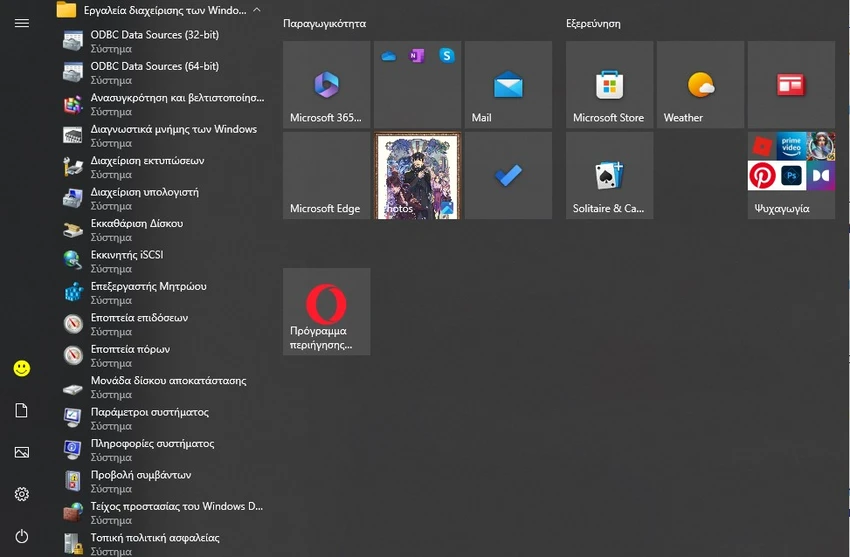This screenshot has width=850, height=557.
Task: Open the Weather tile
Action: point(700,85)
